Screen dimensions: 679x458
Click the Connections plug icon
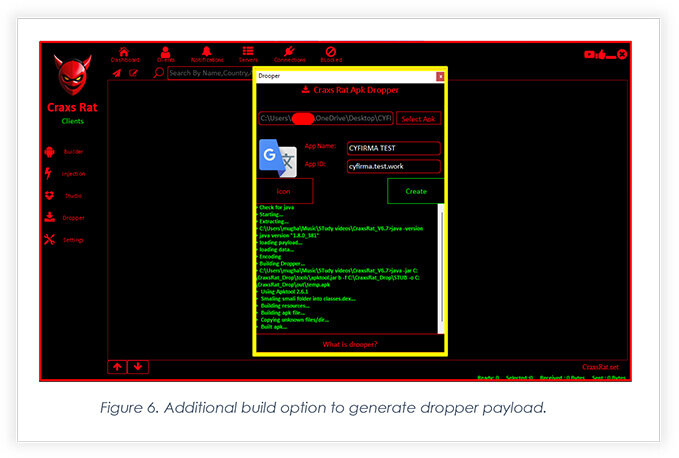[289, 52]
